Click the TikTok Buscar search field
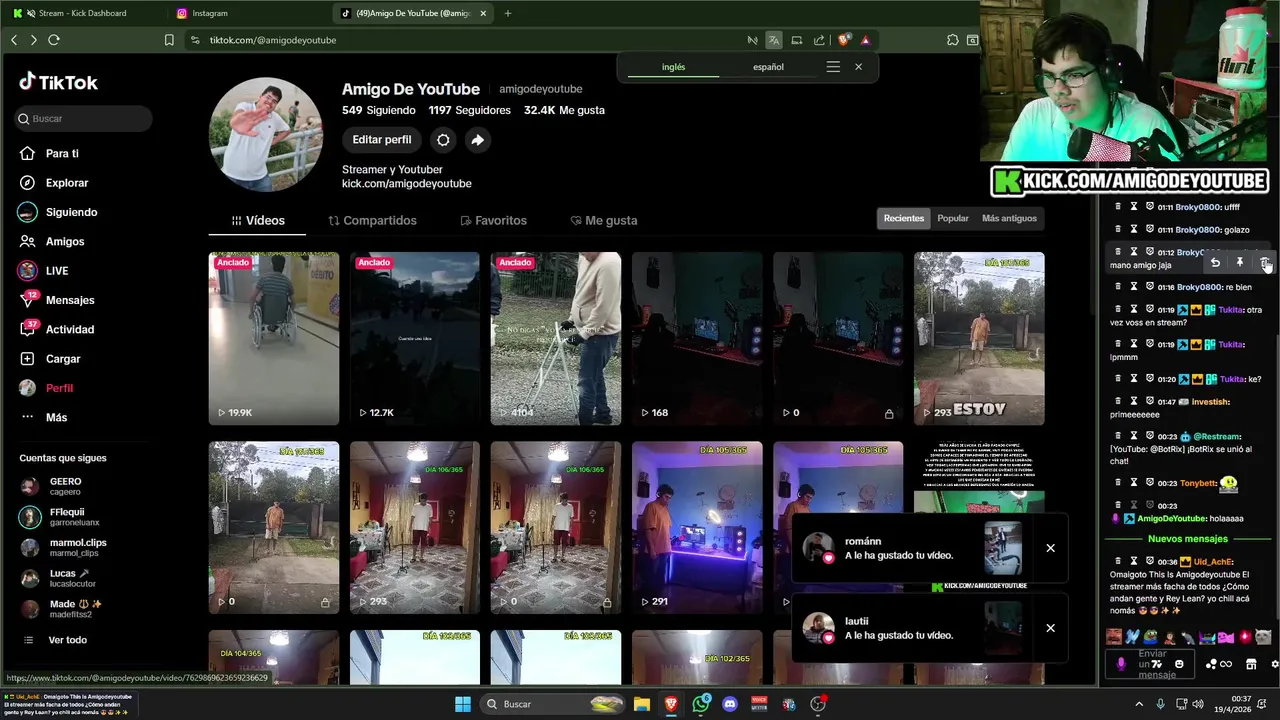This screenshot has width=1280, height=720. [x=83, y=118]
